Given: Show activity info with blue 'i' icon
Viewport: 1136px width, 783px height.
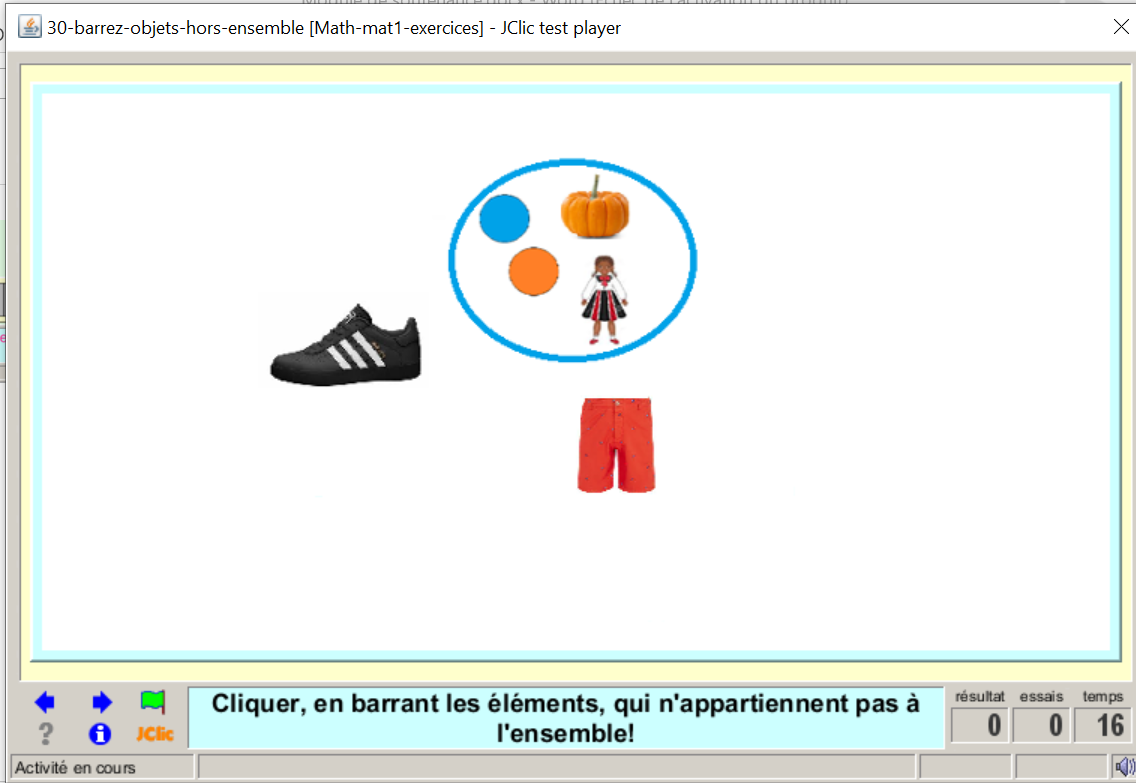Looking at the screenshot, I should (100, 734).
